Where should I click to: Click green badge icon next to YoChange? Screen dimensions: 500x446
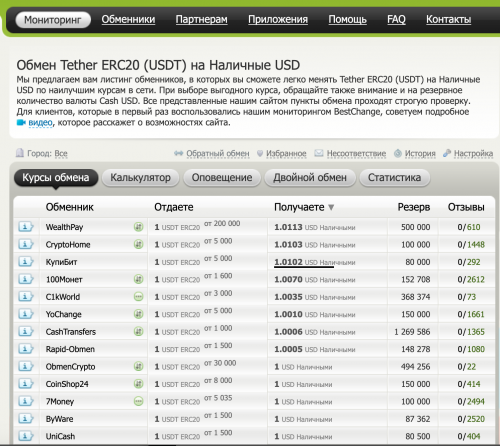coord(138,314)
